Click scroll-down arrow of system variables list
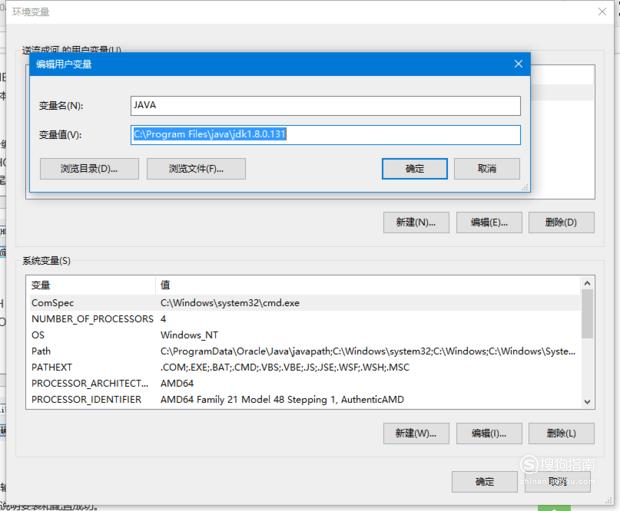 [587, 402]
